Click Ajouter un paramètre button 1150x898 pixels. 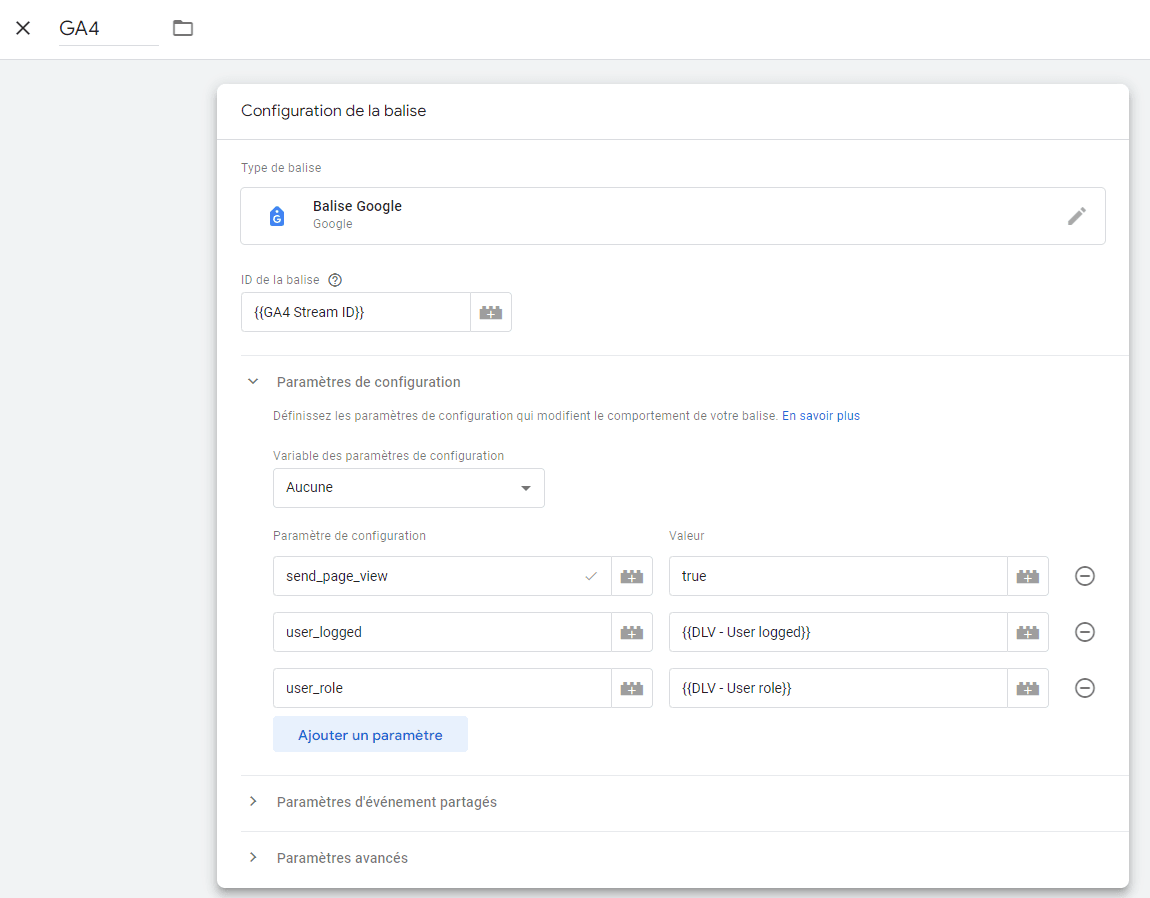(370, 734)
